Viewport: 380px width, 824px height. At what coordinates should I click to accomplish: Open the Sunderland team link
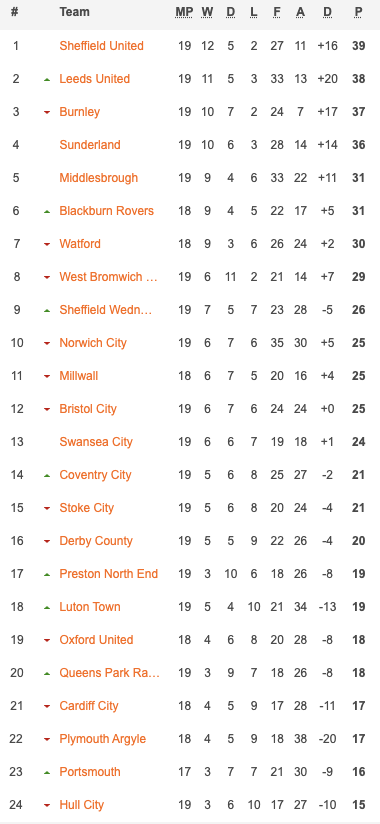click(x=90, y=145)
